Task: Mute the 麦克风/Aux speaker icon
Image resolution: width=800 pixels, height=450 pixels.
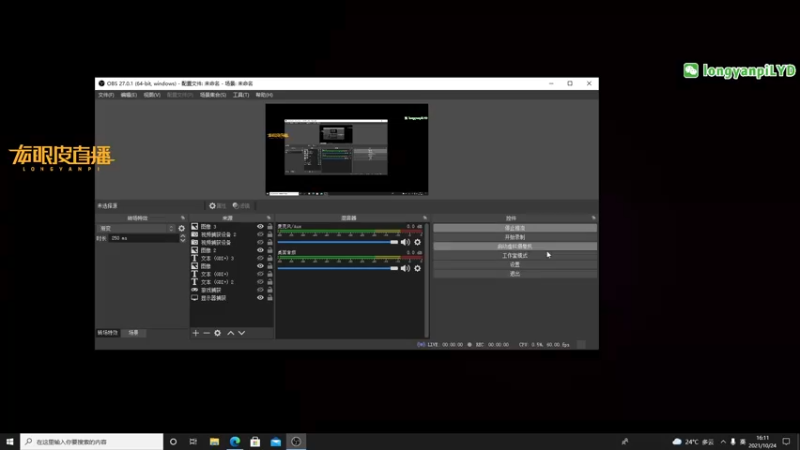Action: (405, 242)
